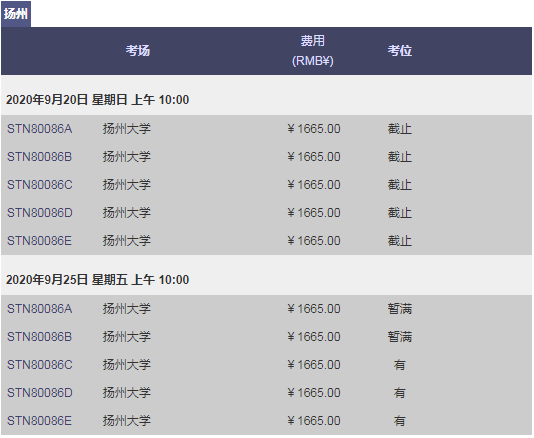This screenshot has height=438, width=534.
Task: Click the 考场 column header
Action: coord(138,51)
